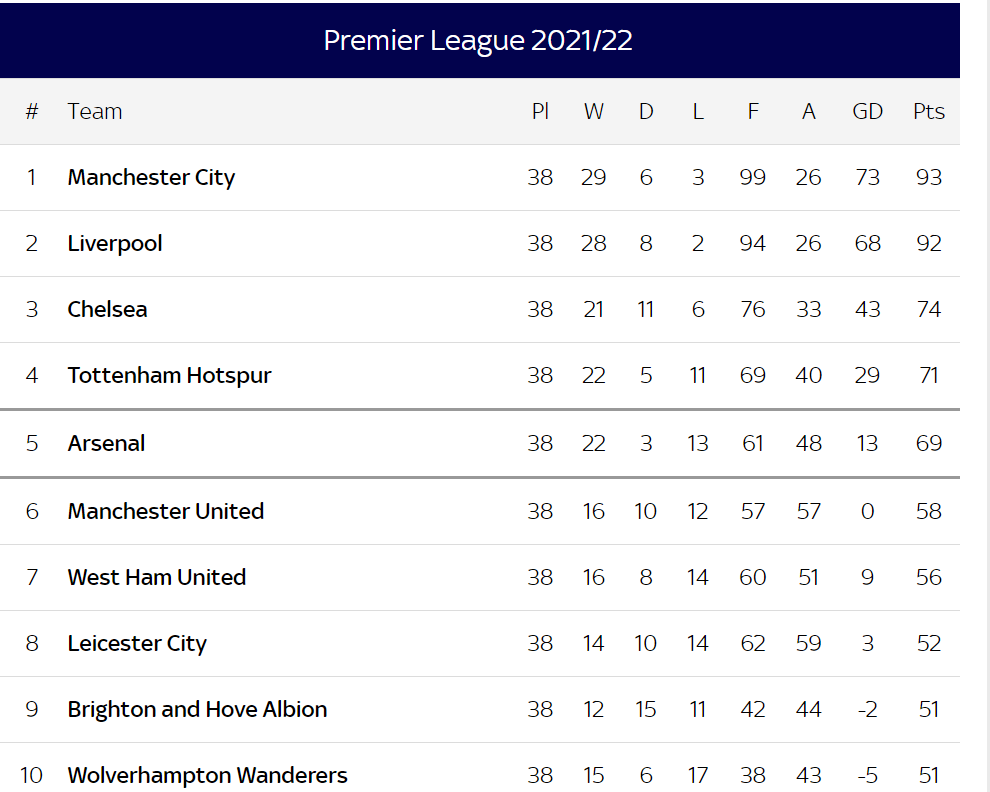Open the Arsenal team page
The height and width of the screenshot is (792, 990).
(106, 443)
